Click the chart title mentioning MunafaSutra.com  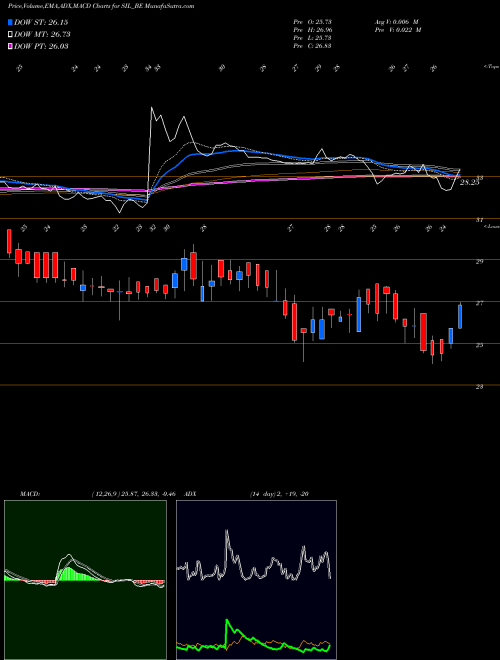101,6
